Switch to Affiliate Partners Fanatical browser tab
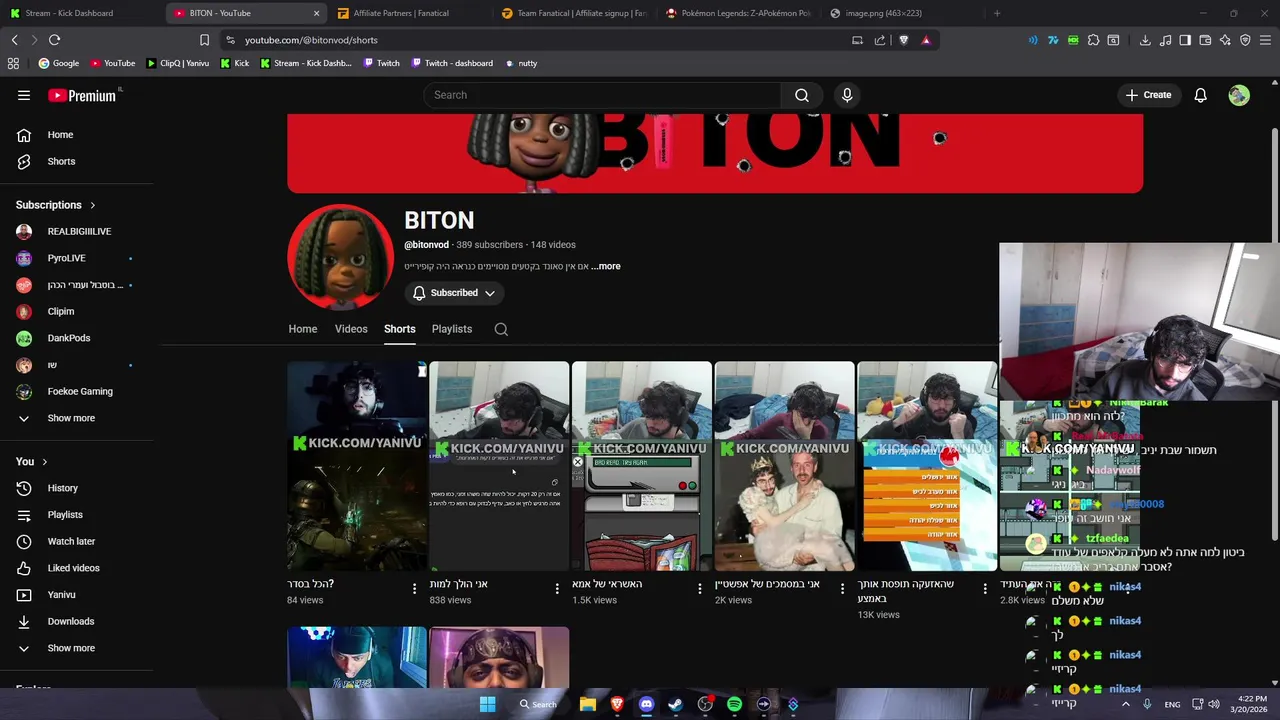1280x720 pixels. (x=408, y=13)
